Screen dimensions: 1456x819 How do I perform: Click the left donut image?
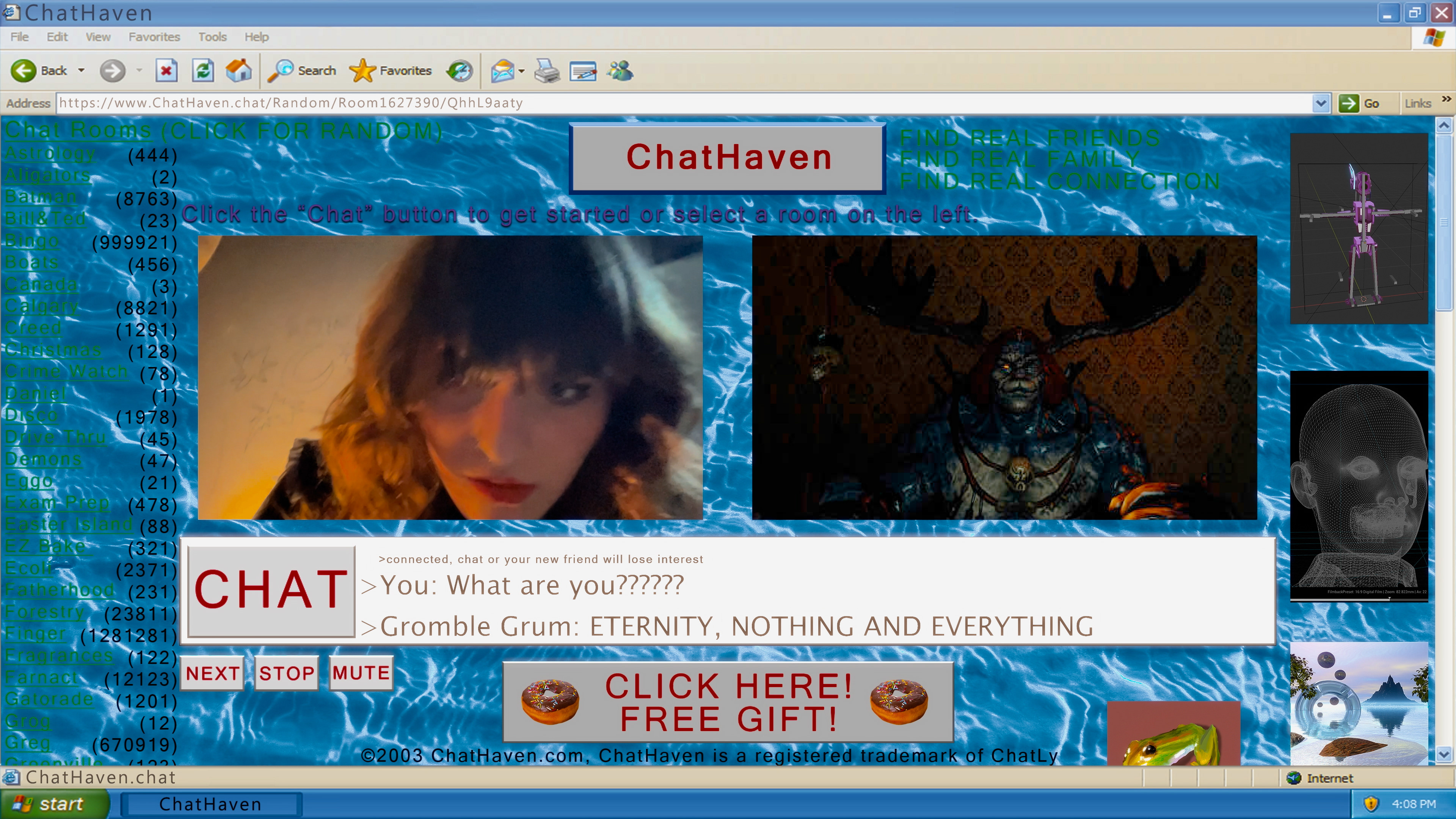tap(550, 701)
